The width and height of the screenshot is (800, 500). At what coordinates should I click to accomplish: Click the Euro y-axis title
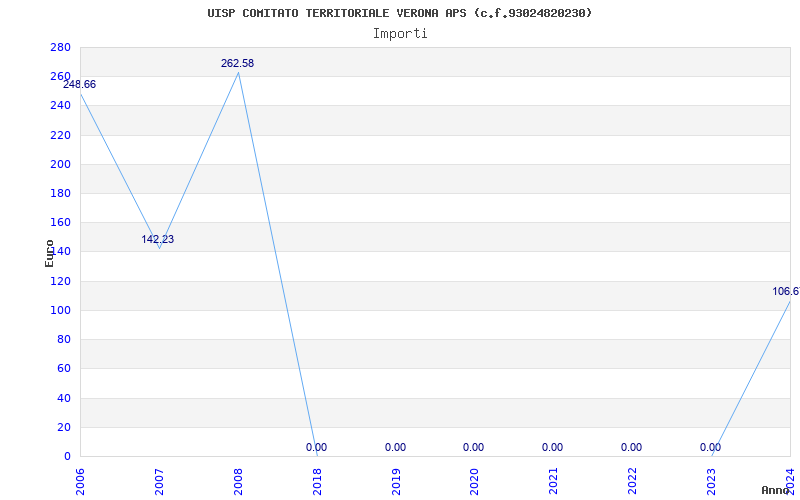49,253
